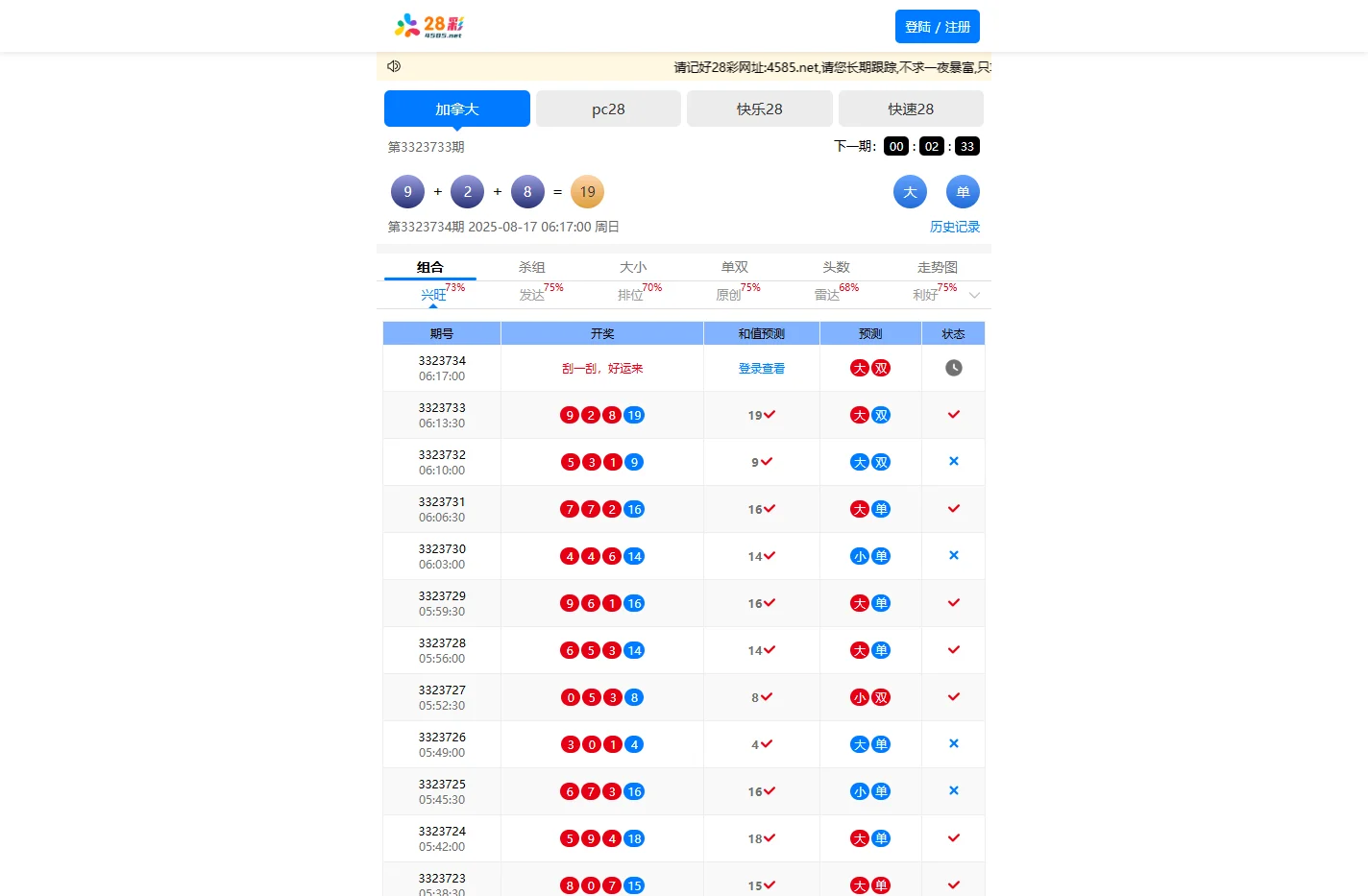Click the 状态 column header
Screen dimensions: 1368x896
click(954, 333)
